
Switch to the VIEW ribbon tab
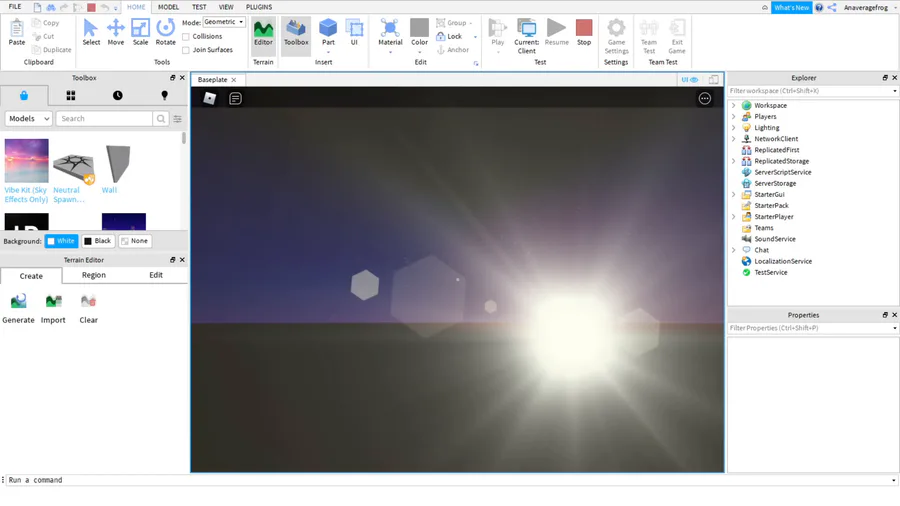coord(226,7)
